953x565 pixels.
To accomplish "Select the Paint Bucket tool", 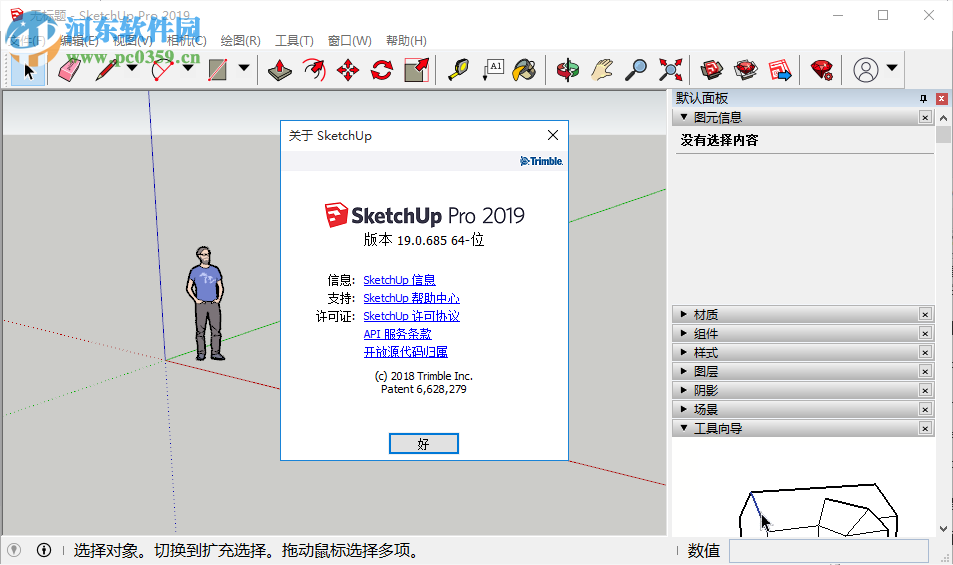I will [x=525, y=70].
